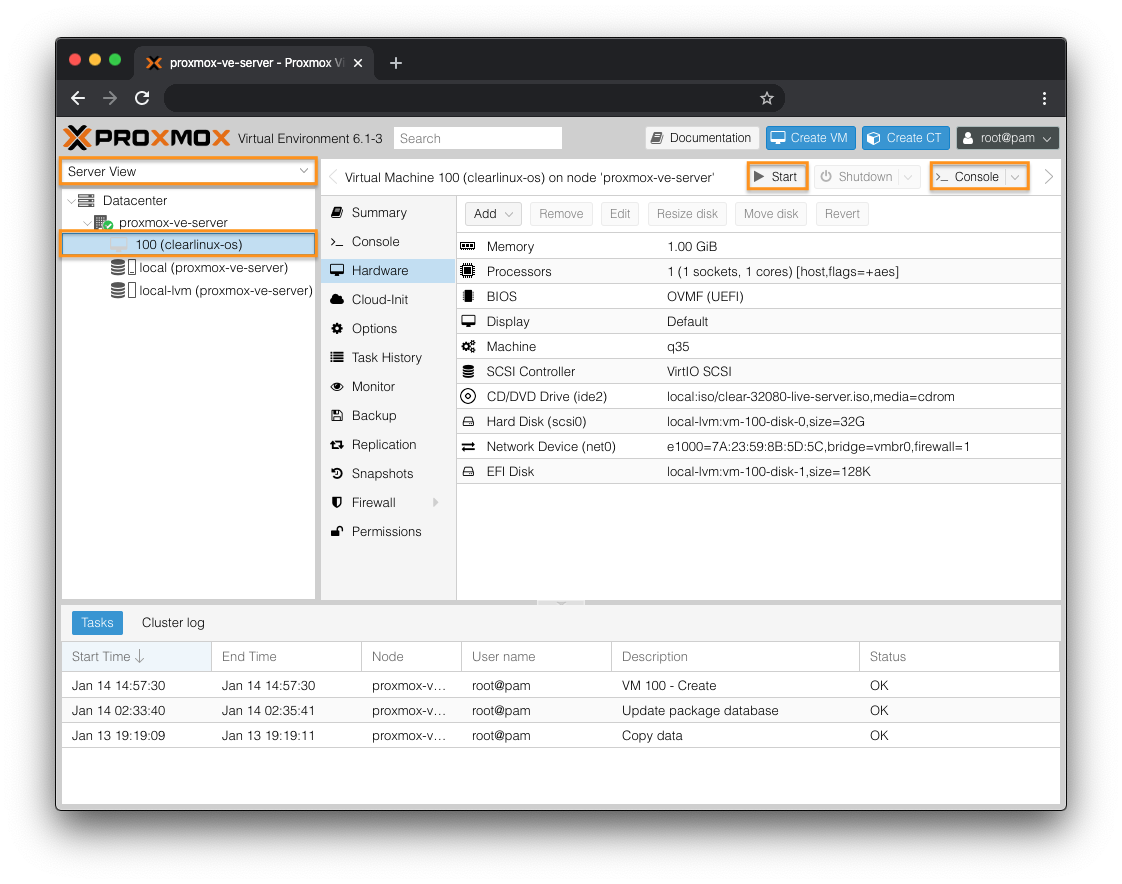Open the Shutdown options arrow
The image size is (1122, 884).
[908, 177]
